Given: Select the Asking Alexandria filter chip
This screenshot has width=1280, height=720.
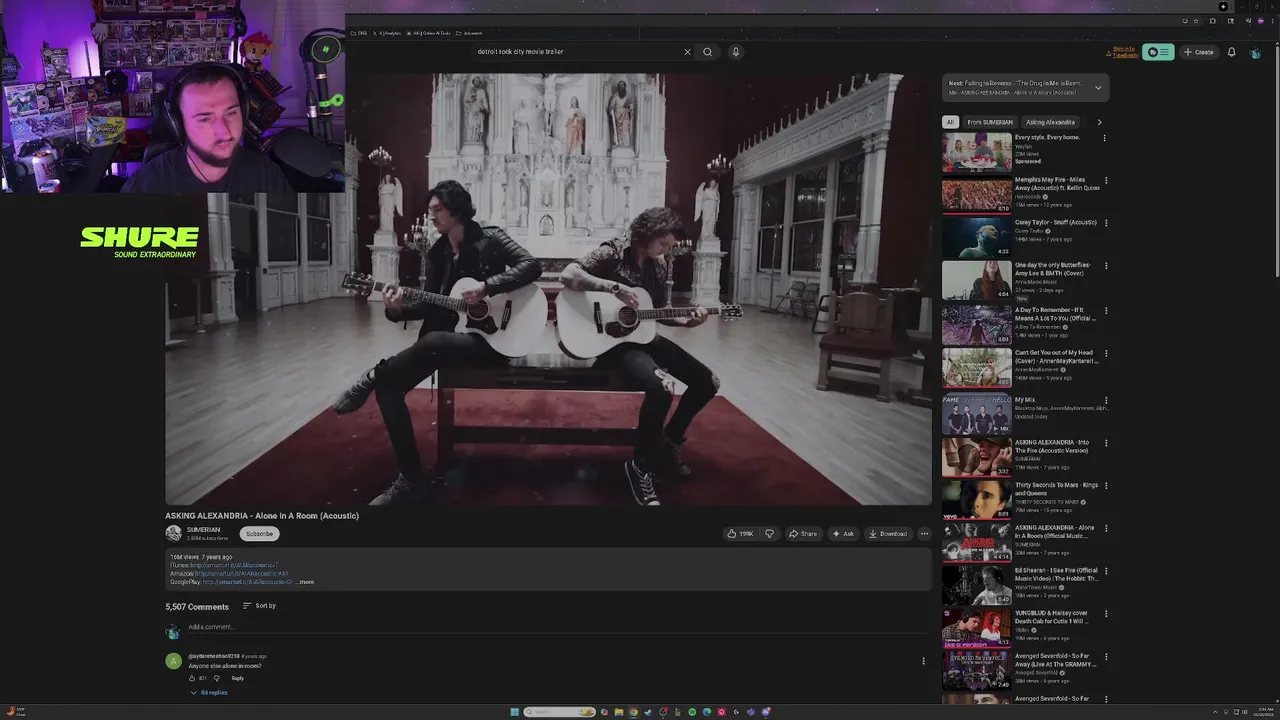Looking at the screenshot, I should (1050, 122).
